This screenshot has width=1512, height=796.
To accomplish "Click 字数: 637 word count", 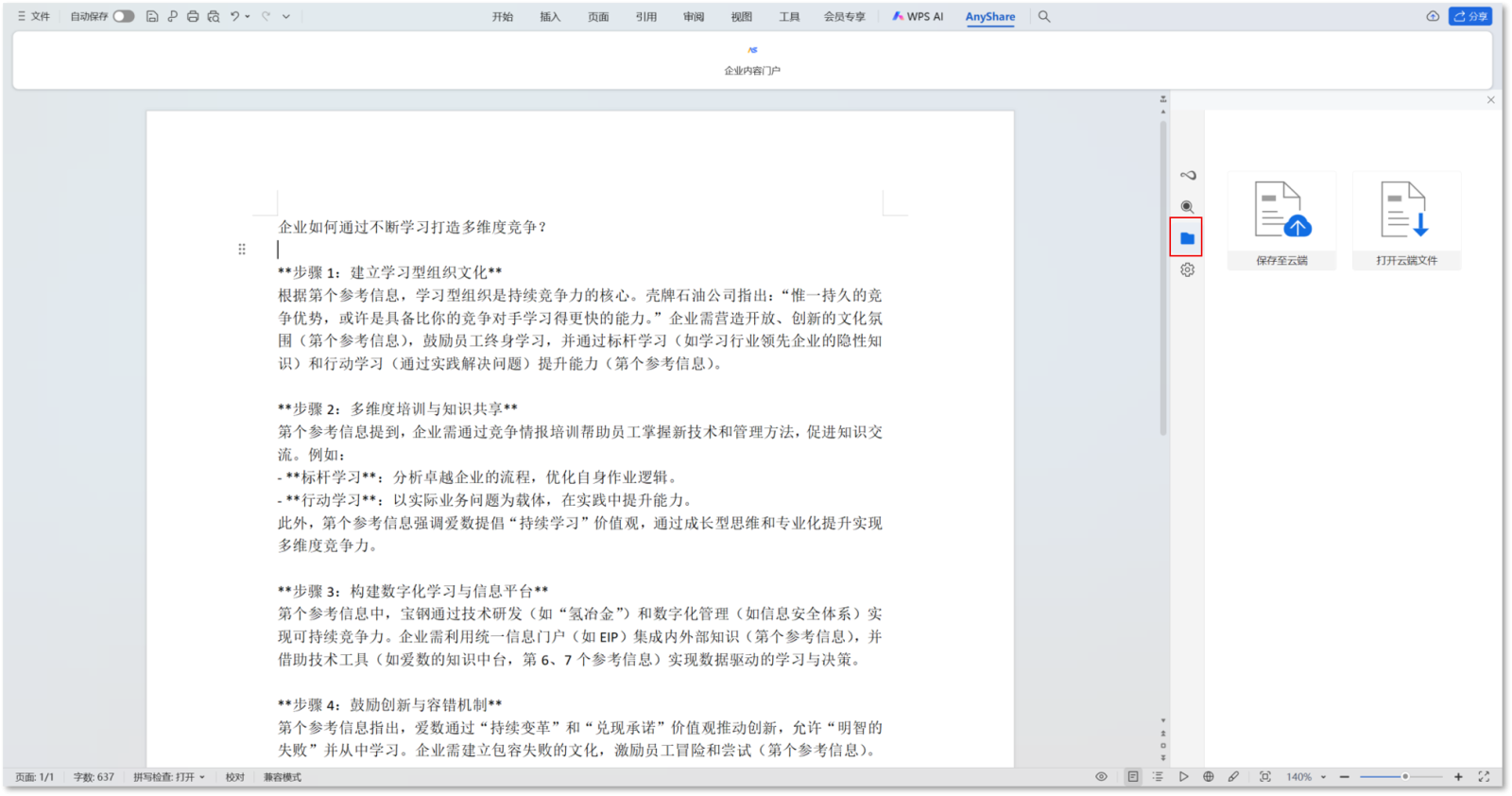I will point(94,777).
